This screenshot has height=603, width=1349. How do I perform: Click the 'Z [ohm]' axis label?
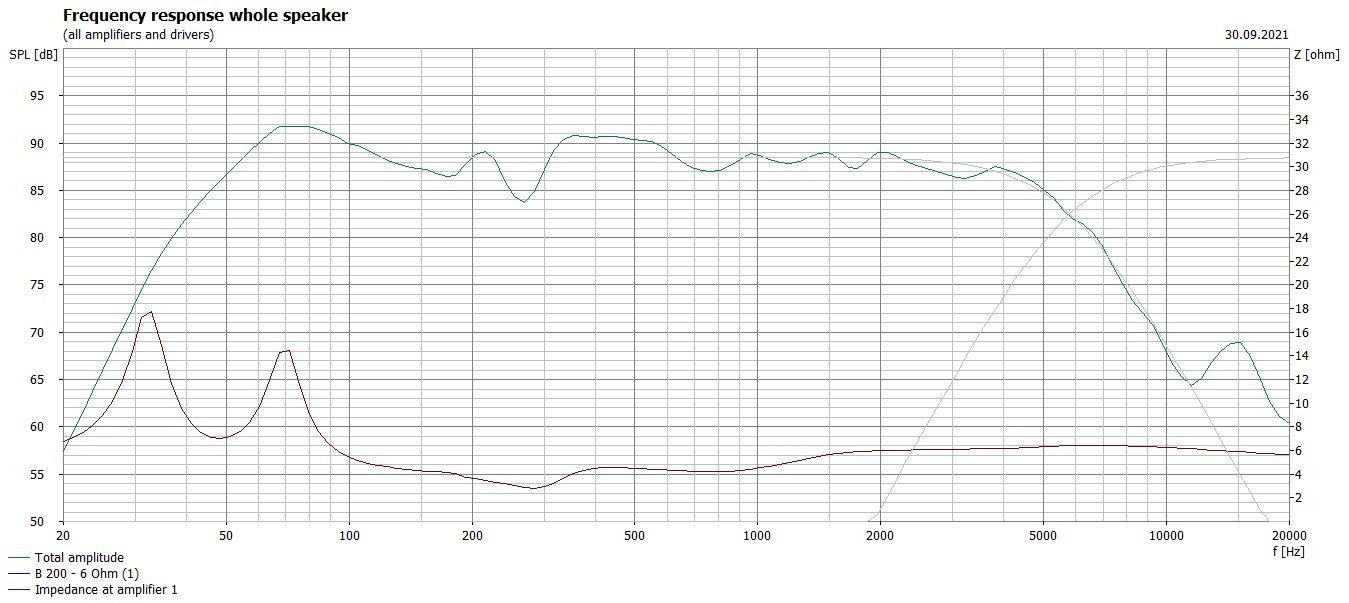[1316, 55]
